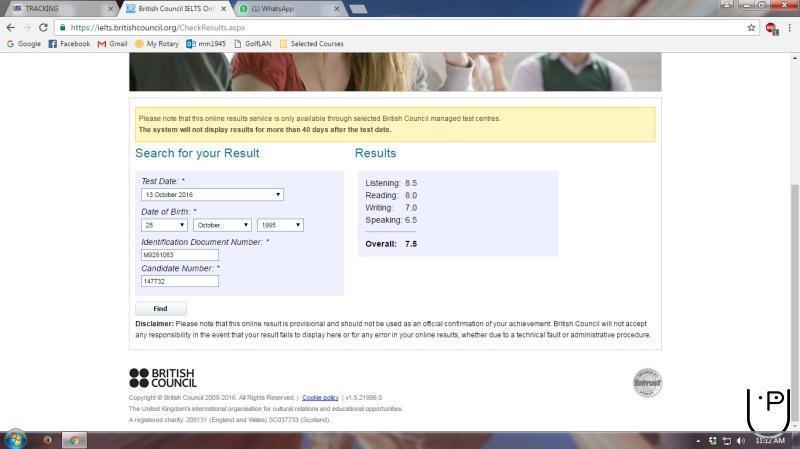The width and height of the screenshot is (800, 449).
Task: Expand the Test Date dropdown
Action: (x=212, y=194)
